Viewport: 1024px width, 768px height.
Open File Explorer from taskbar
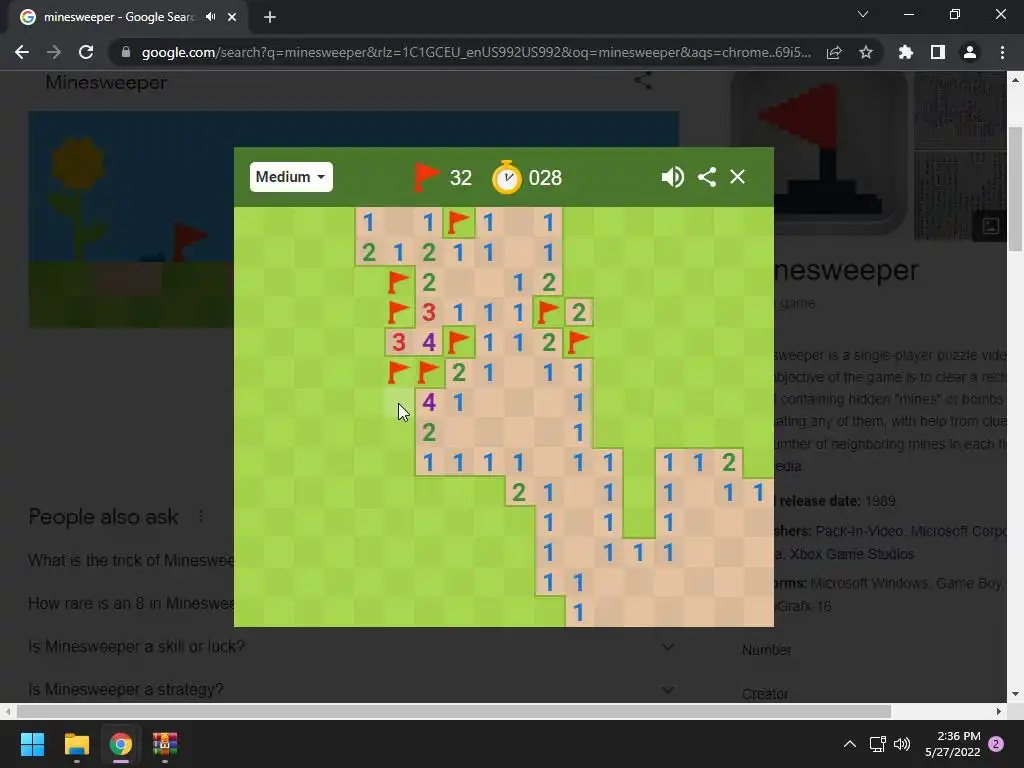click(76, 744)
